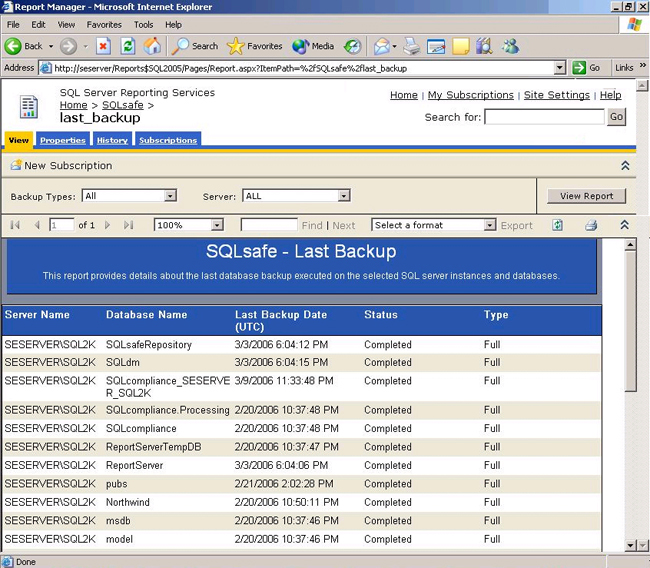Screen dimensions: 650x568
Task: Go to previous report page icon
Action: (37, 225)
